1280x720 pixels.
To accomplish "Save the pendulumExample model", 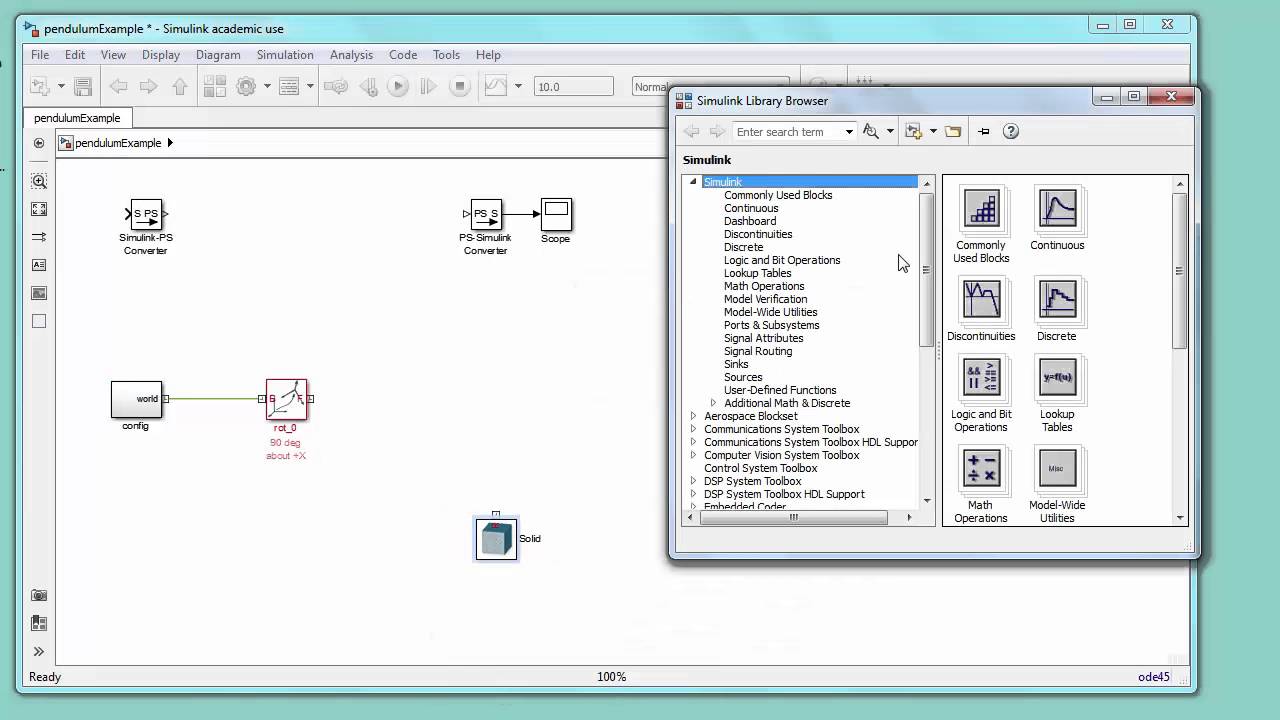I will (83, 87).
